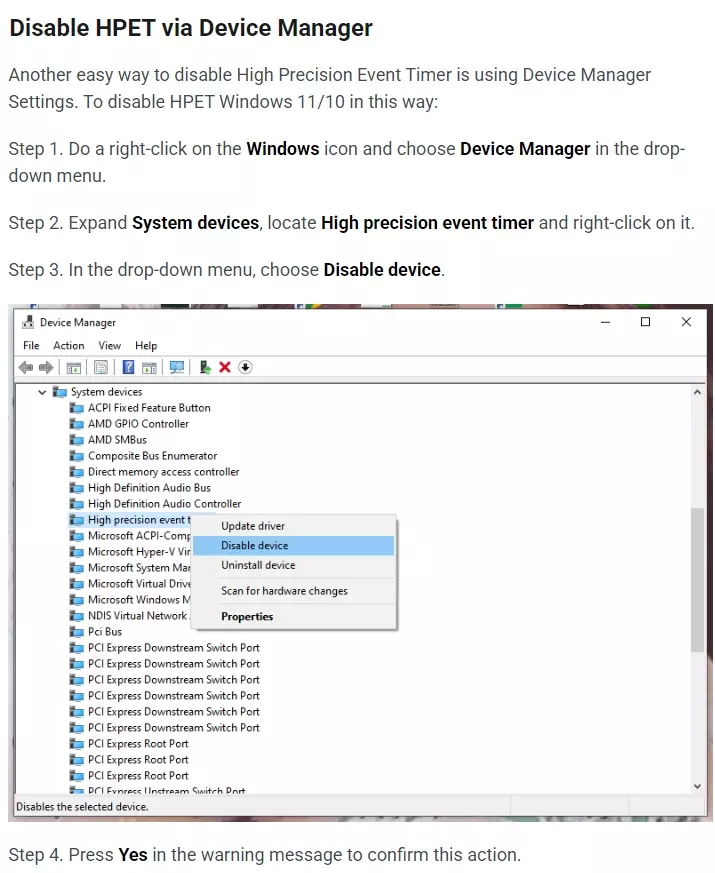Select the System devices category label
Viewport: 715px width, 873px height.
click(x=106, y=392)
